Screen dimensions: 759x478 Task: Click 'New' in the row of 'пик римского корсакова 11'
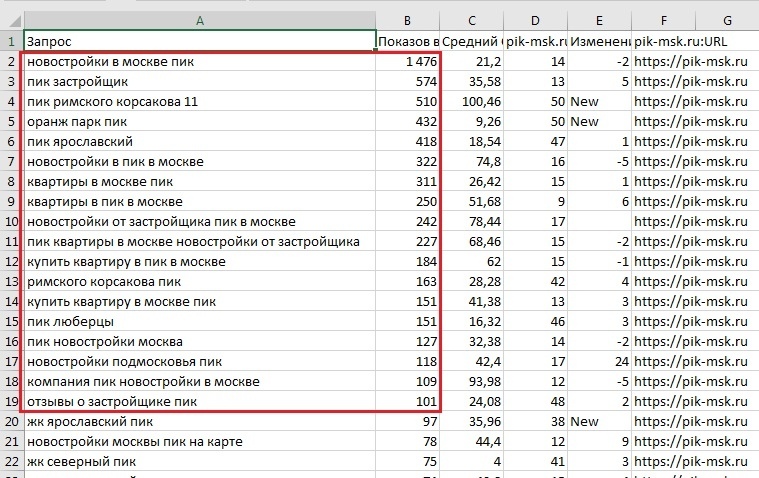pos(599,102)
